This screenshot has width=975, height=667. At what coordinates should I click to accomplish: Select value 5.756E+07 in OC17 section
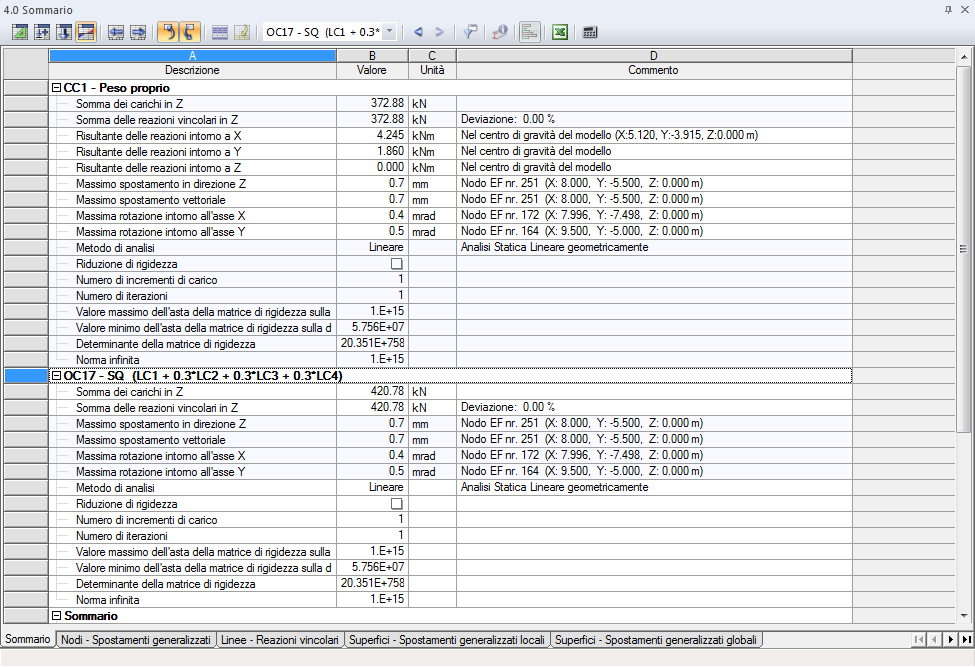[x=372, y=568]
